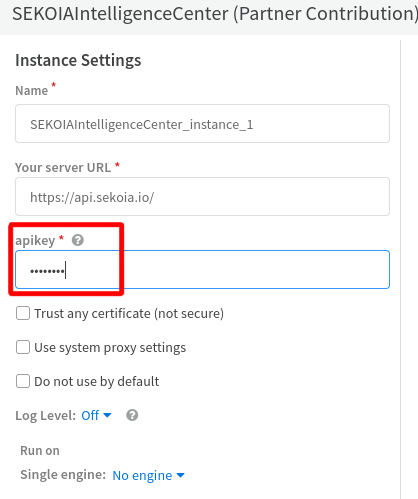Image resolution: width=418 pixels, height=499 pixels.
Task: Click the Run on section label
Action: pos(40,451)
